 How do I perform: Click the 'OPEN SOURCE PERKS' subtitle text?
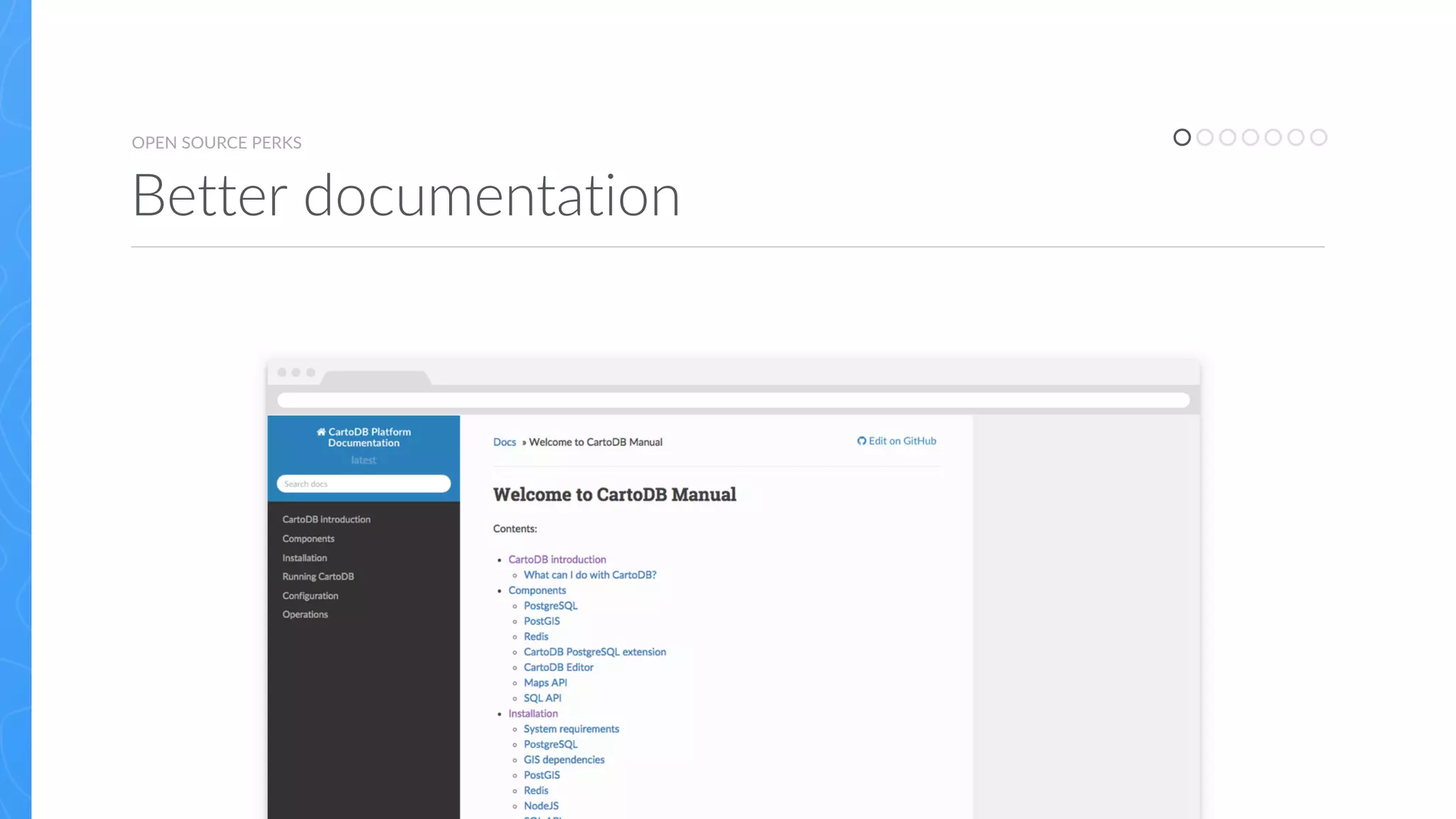click(216, 143)
